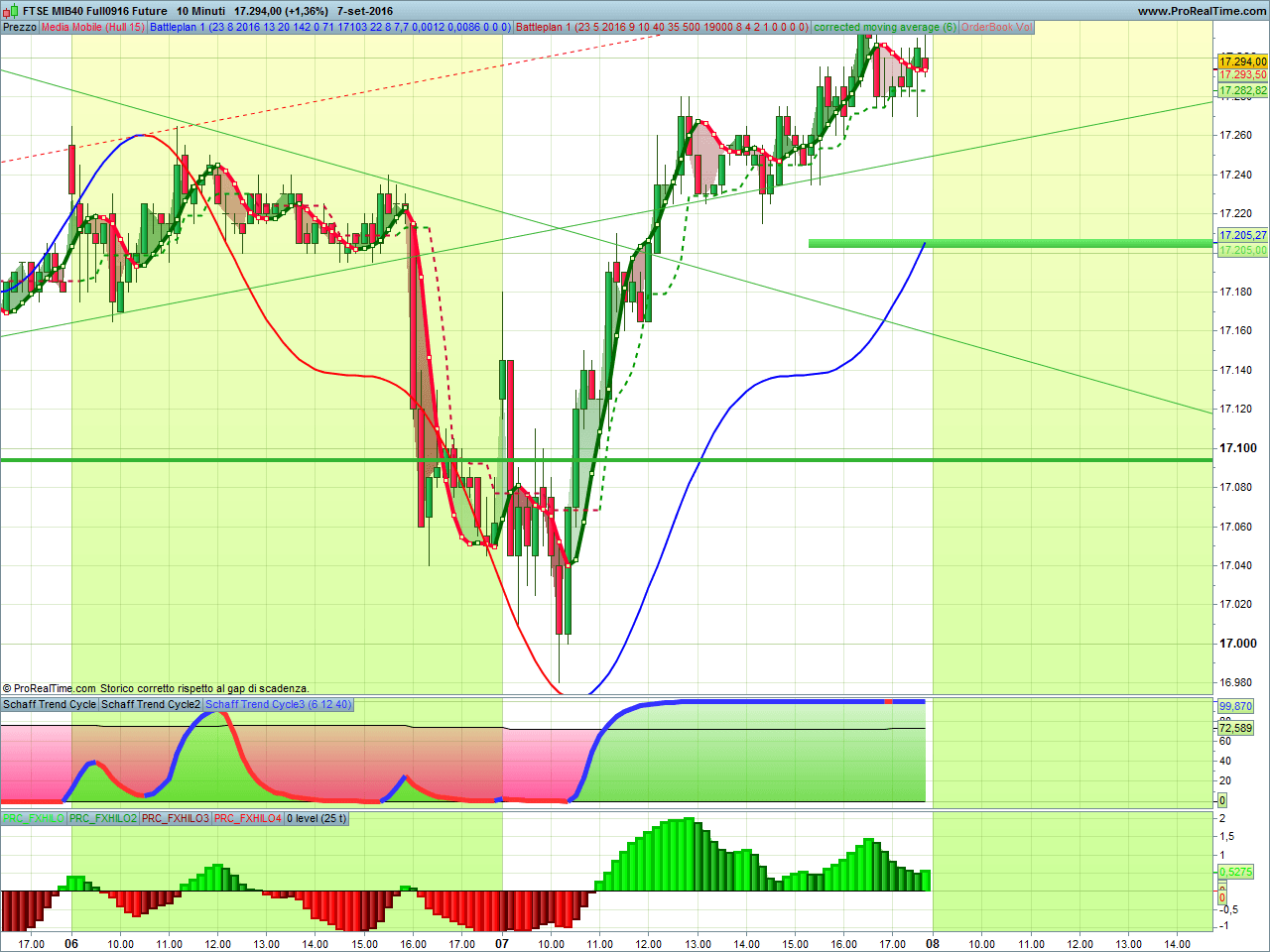This screenshot has height=952, width=1270.
Task: Select the PRC_FXHILO label
Action: pos(34,818)
